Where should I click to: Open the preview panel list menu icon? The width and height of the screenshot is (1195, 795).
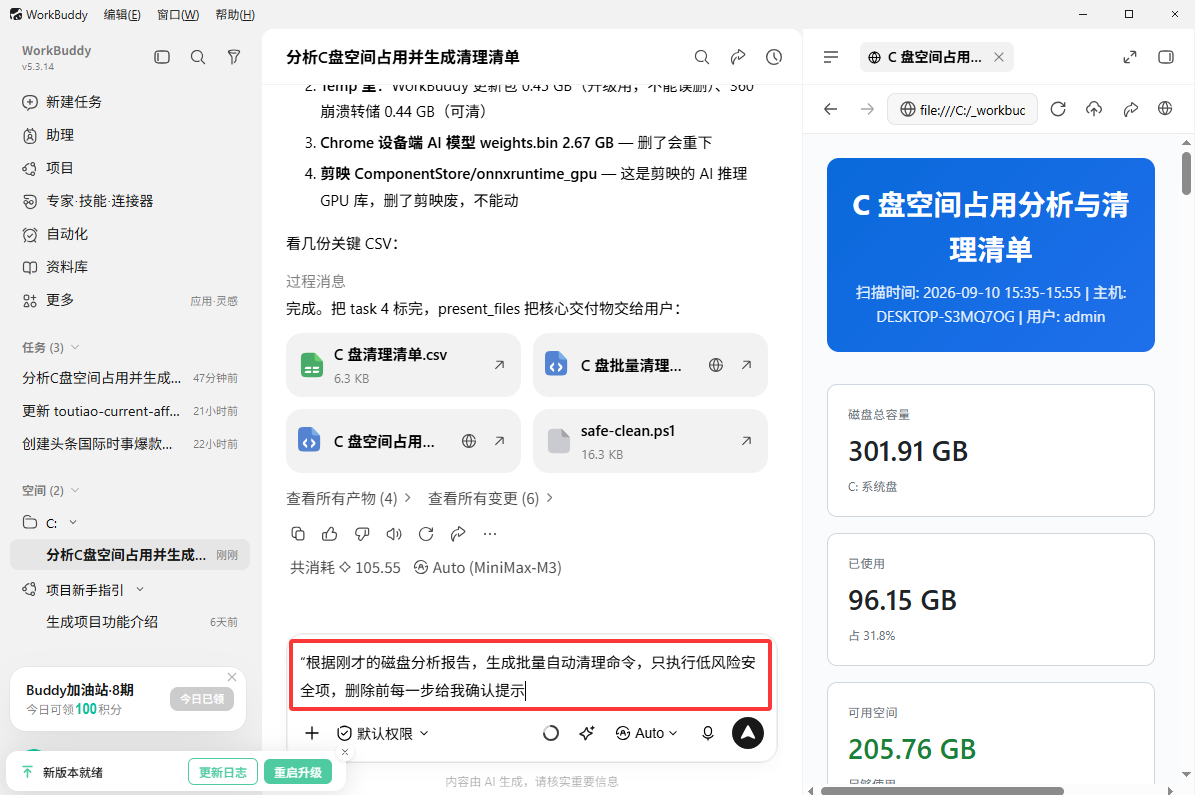(831, 57)
